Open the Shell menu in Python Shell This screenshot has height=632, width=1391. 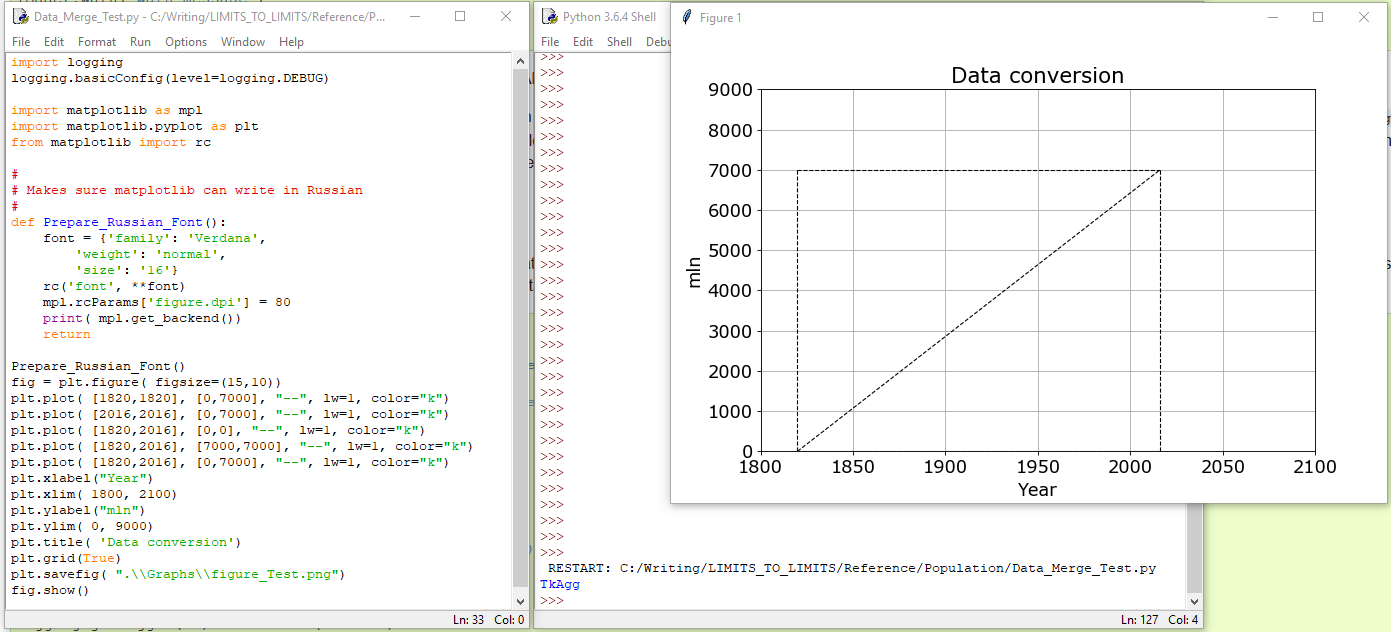(620, 42)
